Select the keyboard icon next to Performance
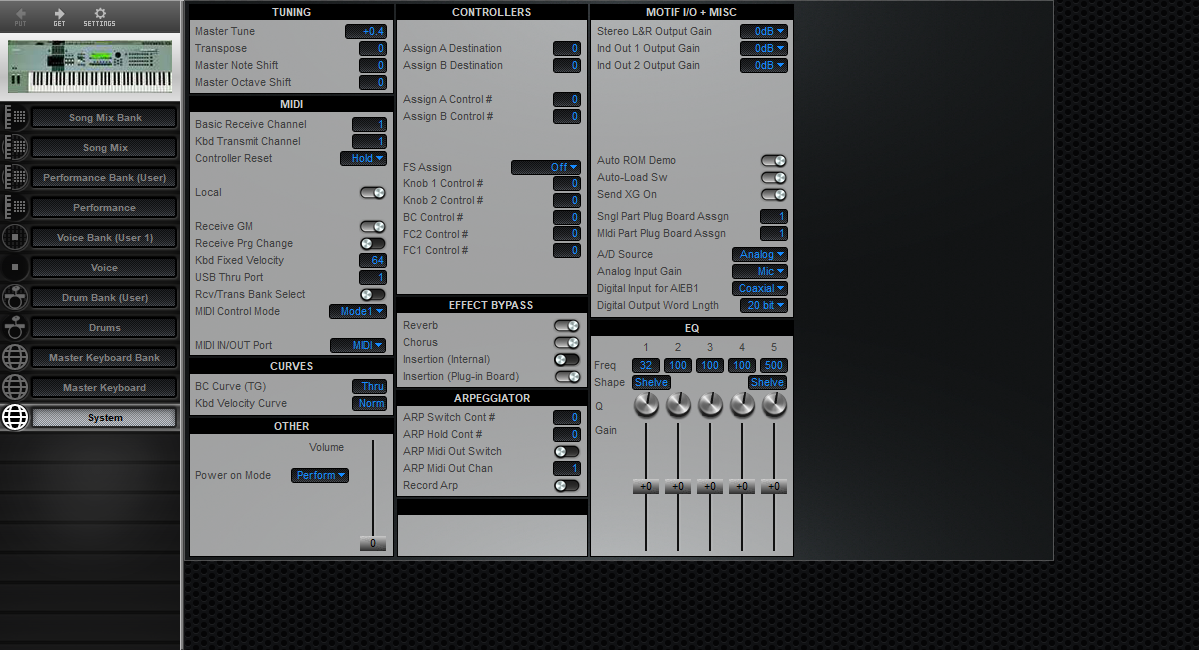The width and height of the screenshot is (1199, 650). pos(14,207)
